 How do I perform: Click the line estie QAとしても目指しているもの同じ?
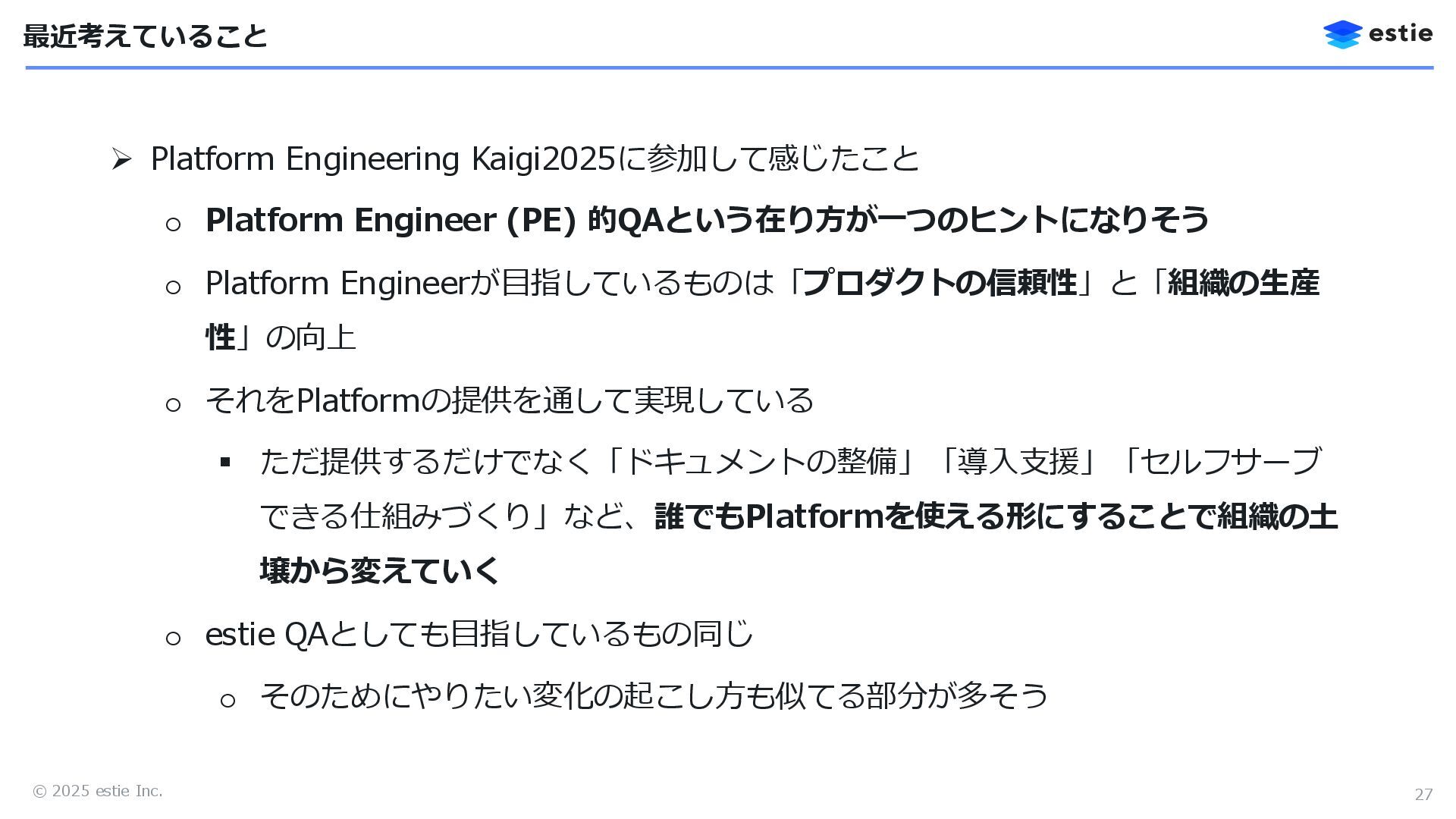tap(479, 634)
